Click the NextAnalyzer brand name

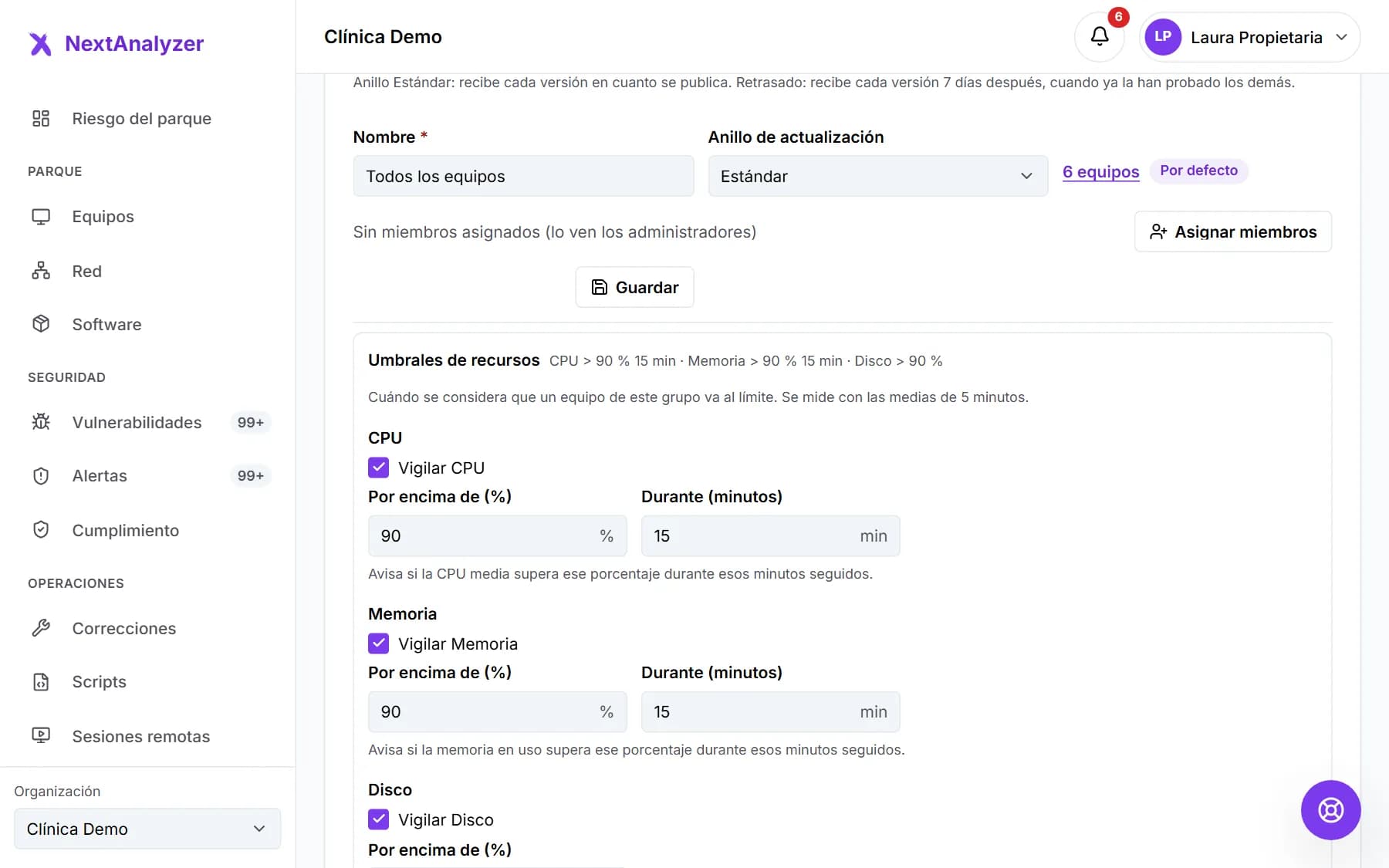click(x=134, y=44)
